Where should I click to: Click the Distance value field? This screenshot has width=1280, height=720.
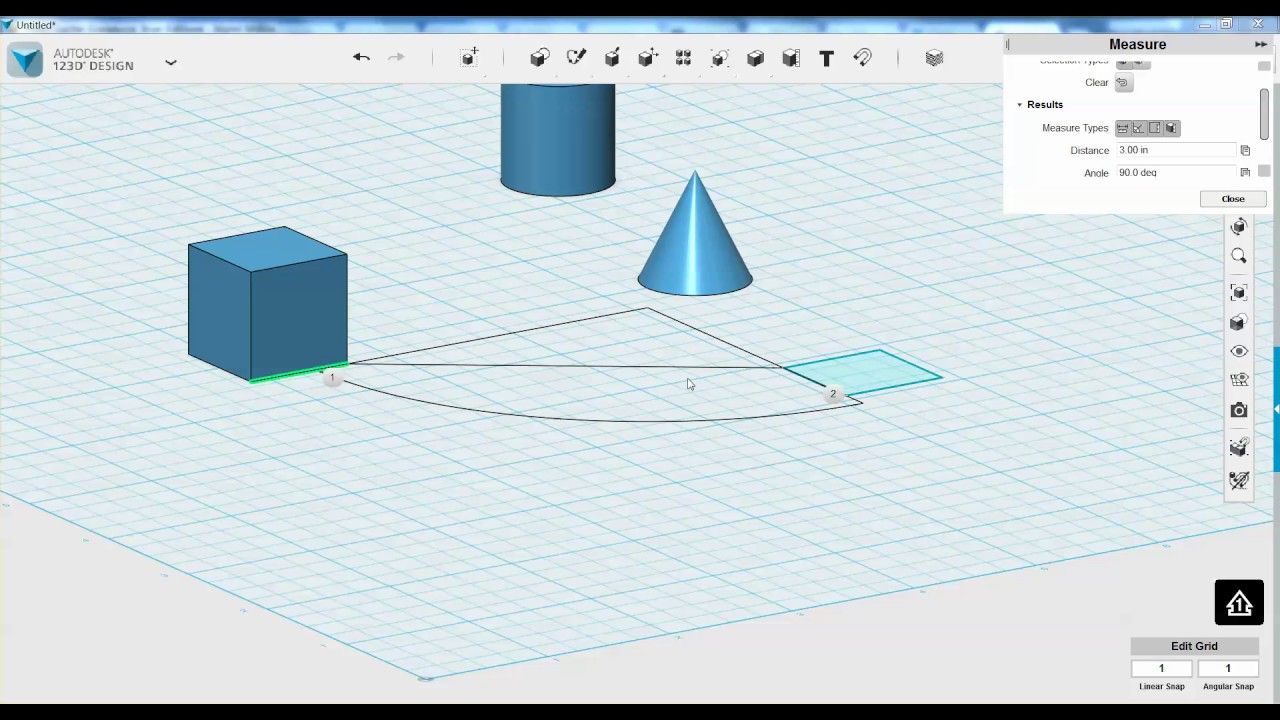click(x=1176, y=150)
